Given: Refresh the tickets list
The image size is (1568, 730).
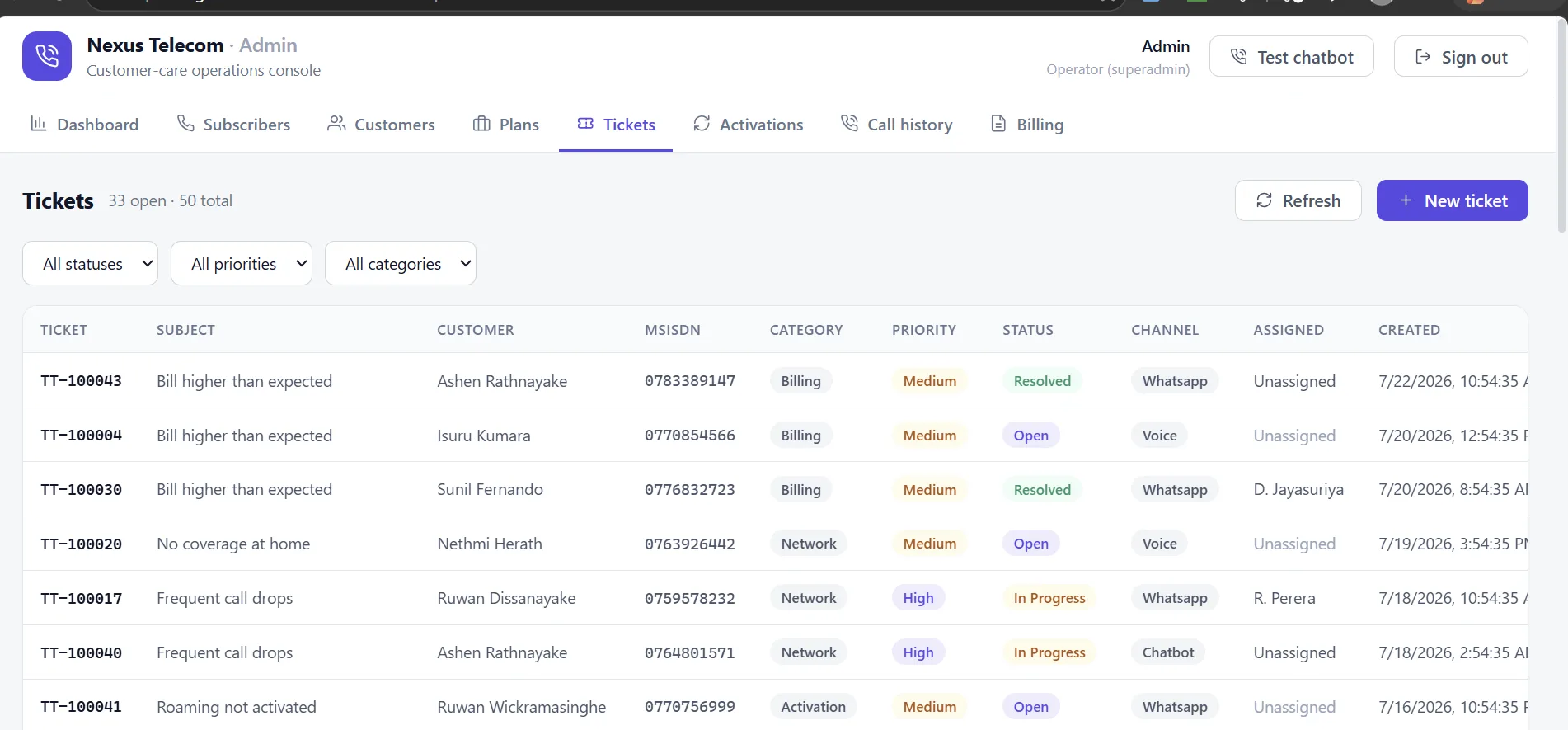Looking at the screenshot, I should coord(1298,200).
